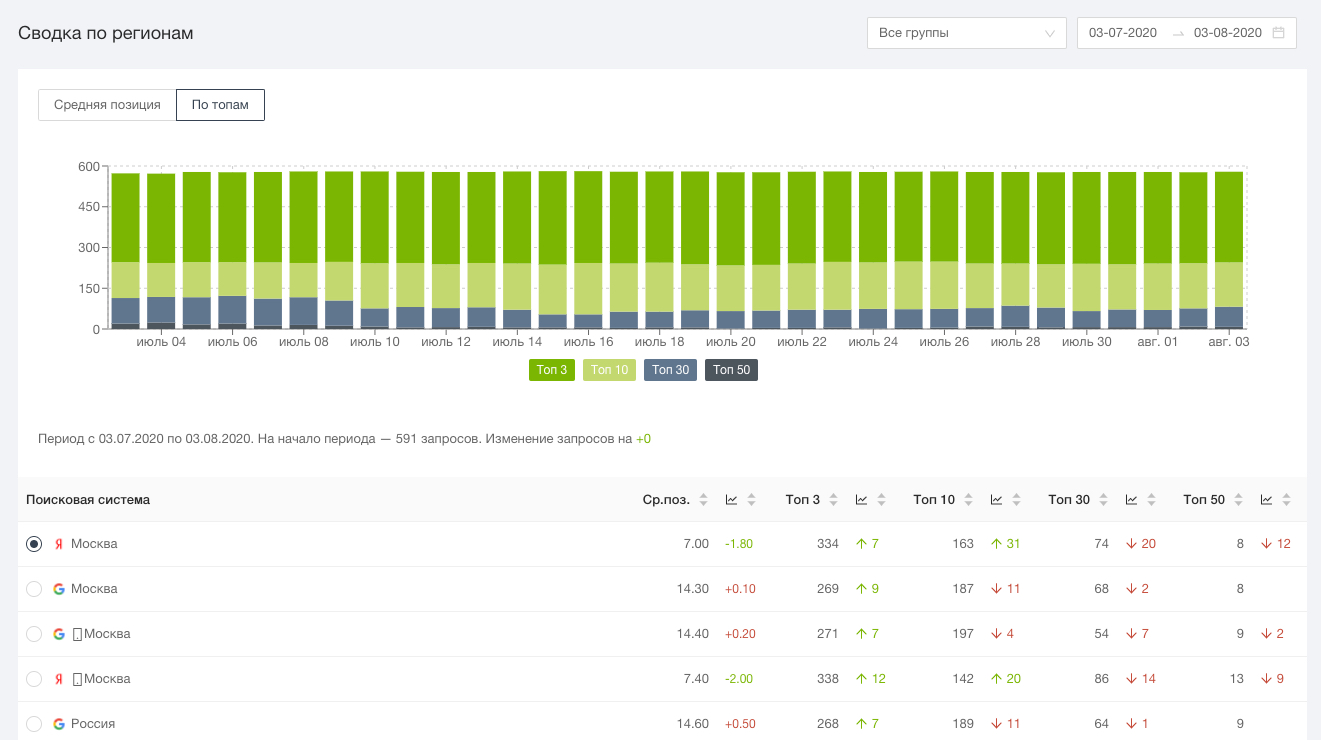Click the chart trend icon after Топ 3 column

point(862,500)
